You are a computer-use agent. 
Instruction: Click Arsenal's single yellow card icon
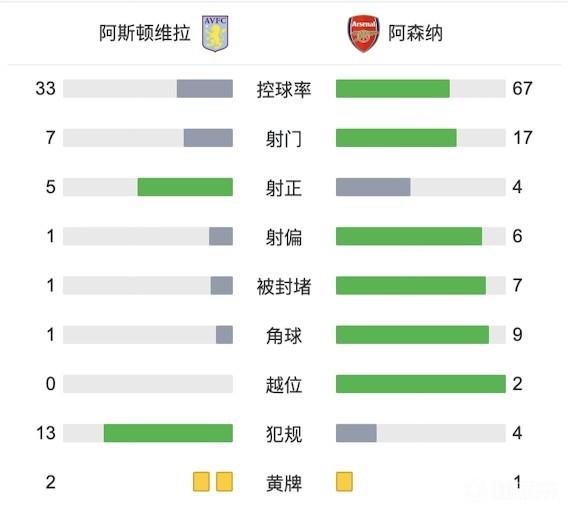click(x=344, y=482)
